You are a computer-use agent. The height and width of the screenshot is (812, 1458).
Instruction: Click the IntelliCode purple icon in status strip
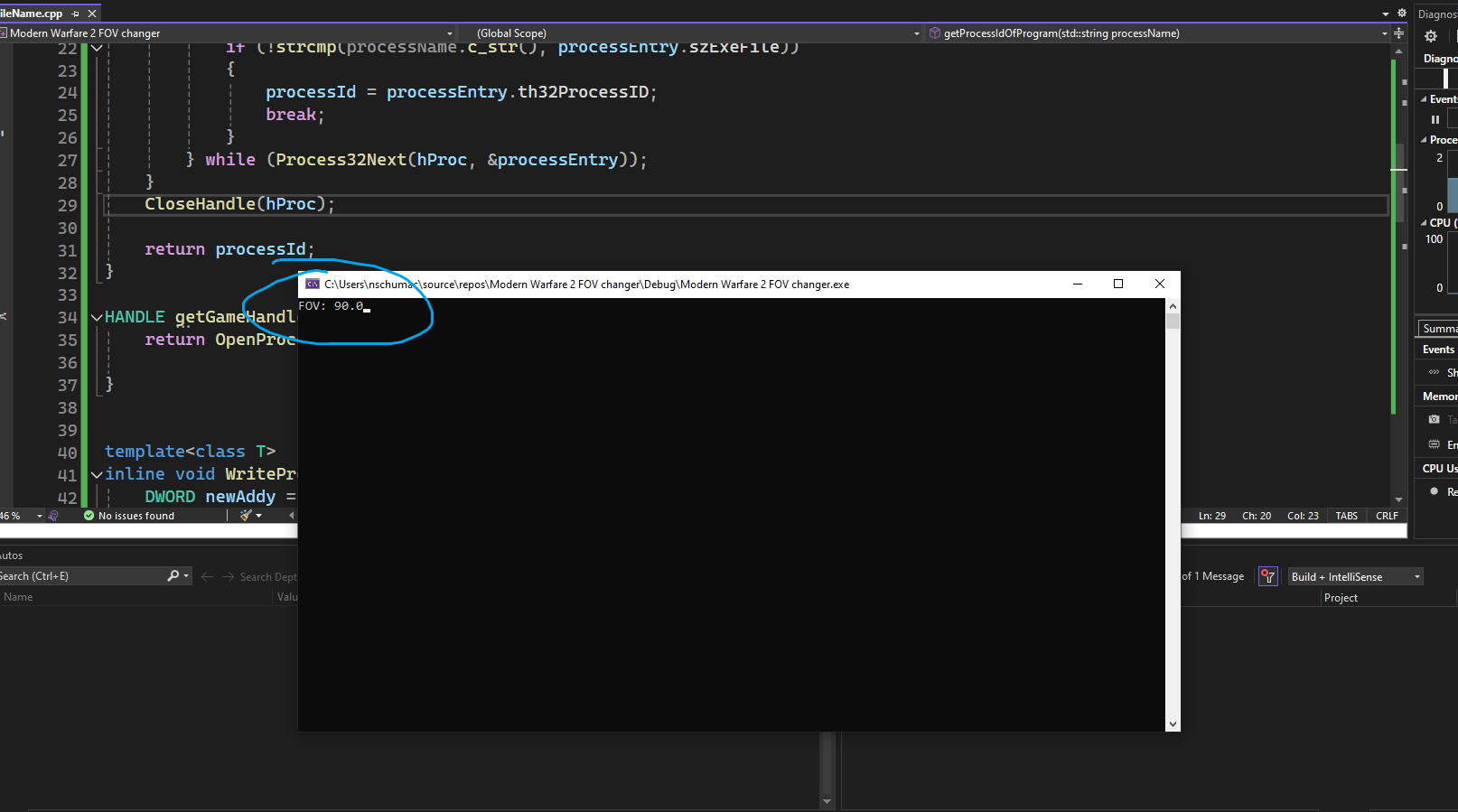(53, 516)
